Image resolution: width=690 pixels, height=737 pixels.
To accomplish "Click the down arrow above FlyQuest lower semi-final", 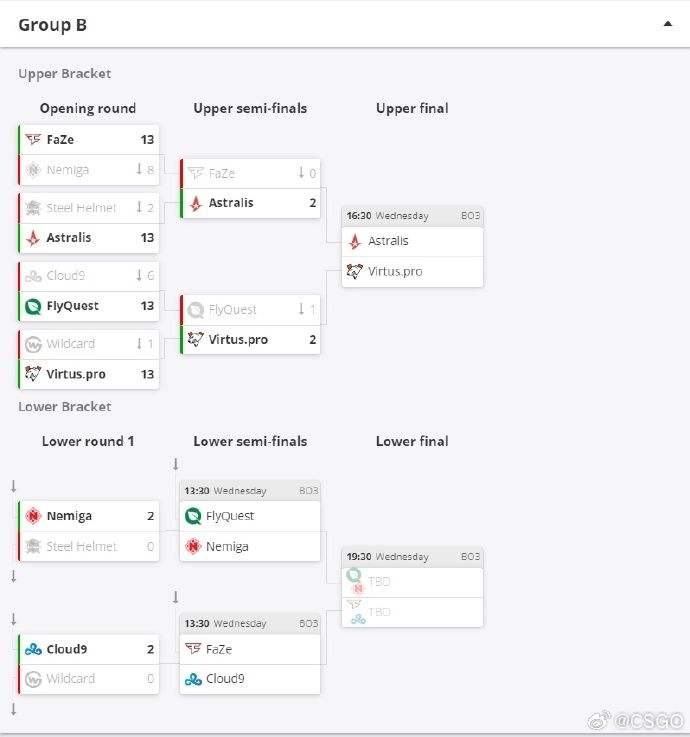I will (175, 464).
